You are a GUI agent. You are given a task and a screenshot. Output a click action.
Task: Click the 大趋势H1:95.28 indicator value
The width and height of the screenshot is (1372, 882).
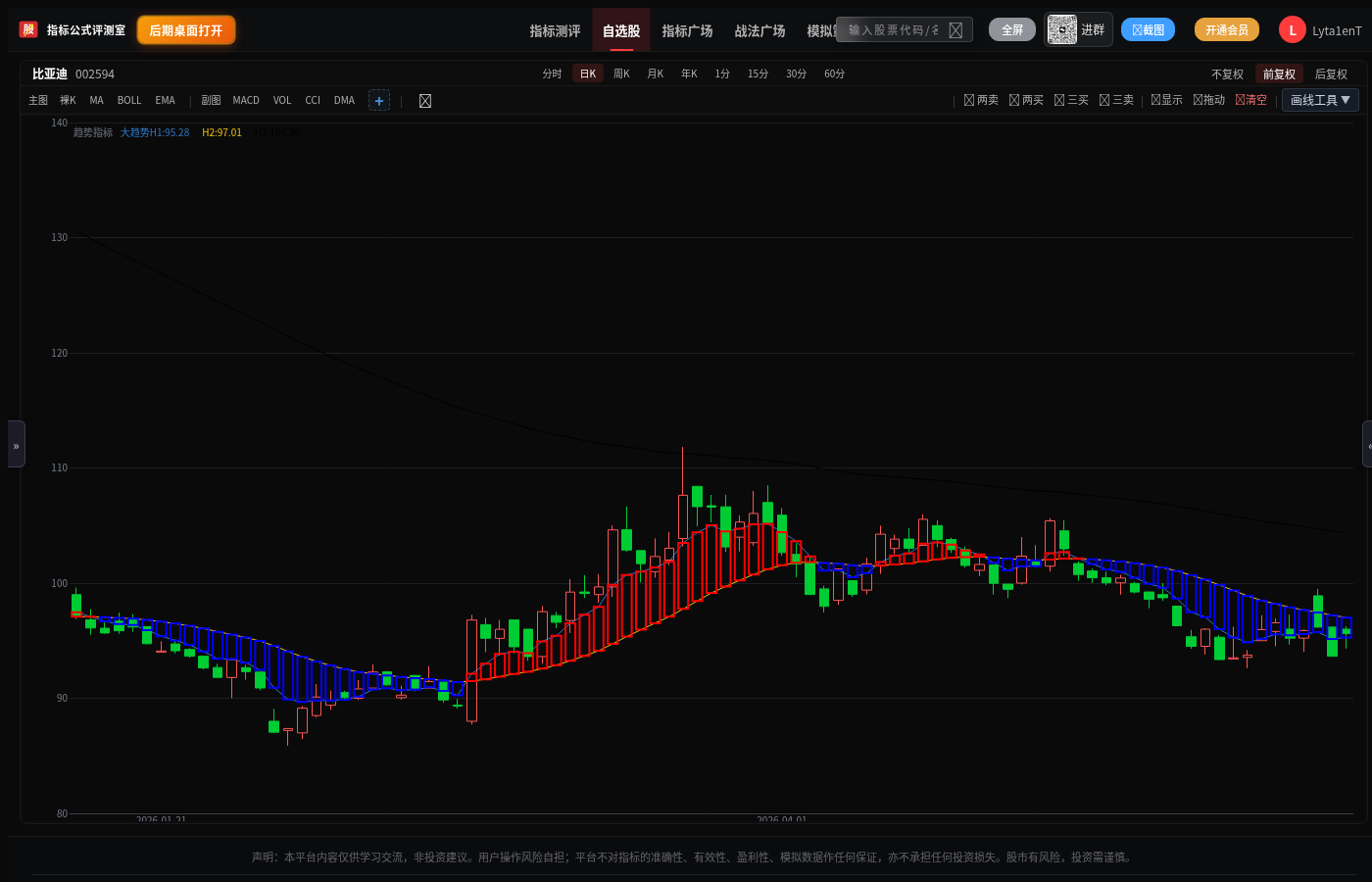pyautogui.click(x=155, y=132)
